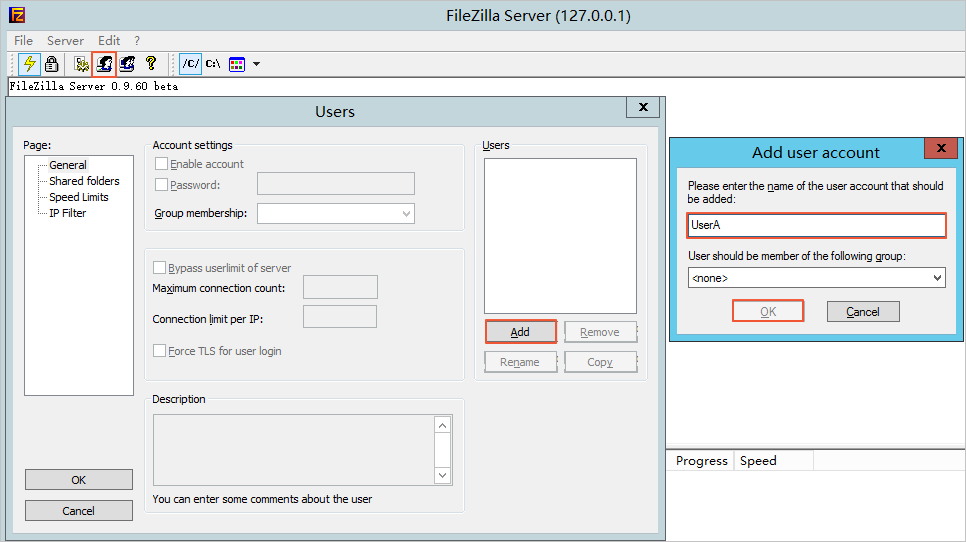Screen dimensions: 966x542
Task: Click Cancel in Add user account dialog
Action: pyautogui.click(x=863, y=312)
